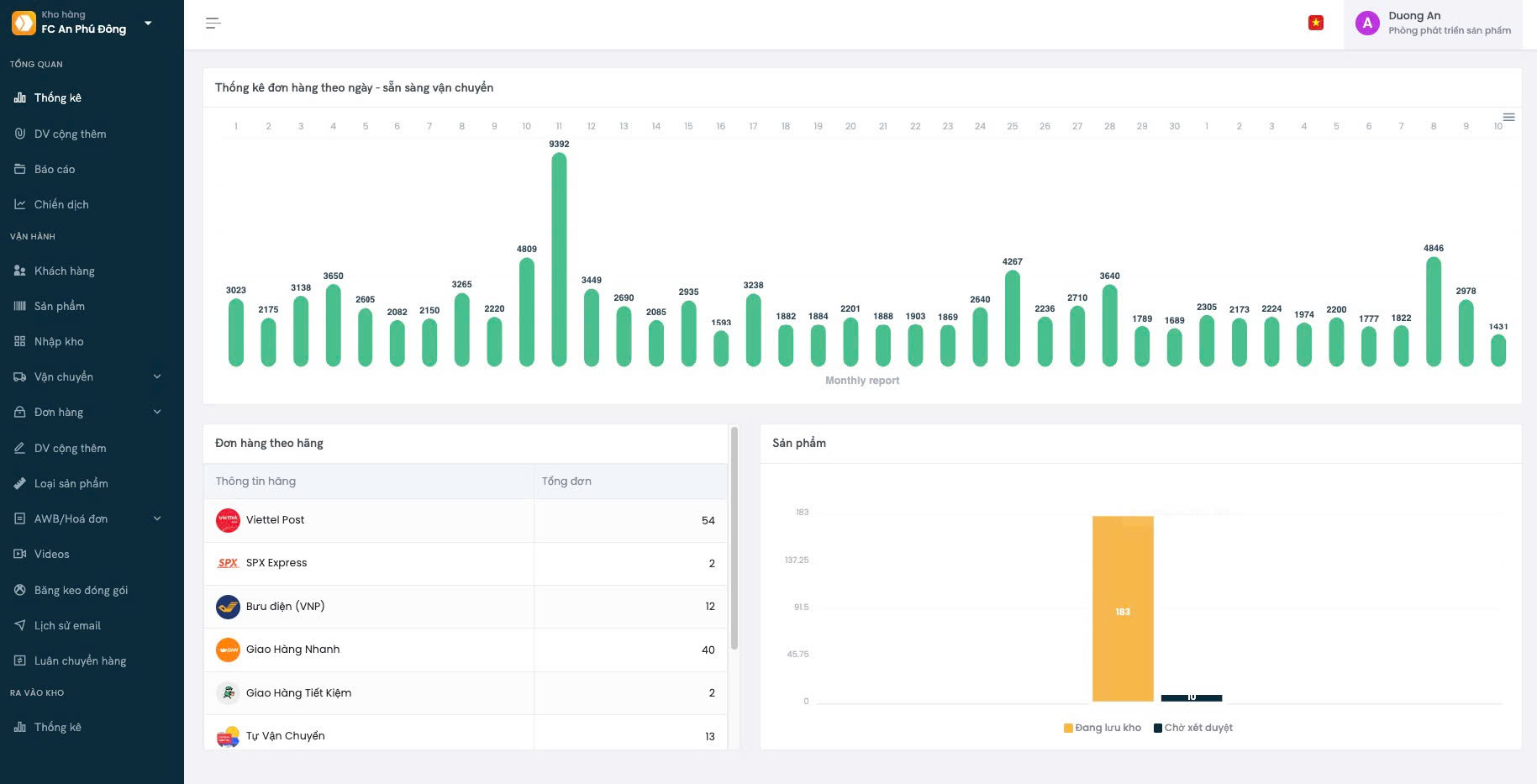Expand the AWB/Hoá đơn submenu
1537x784 pixels.
156,518
